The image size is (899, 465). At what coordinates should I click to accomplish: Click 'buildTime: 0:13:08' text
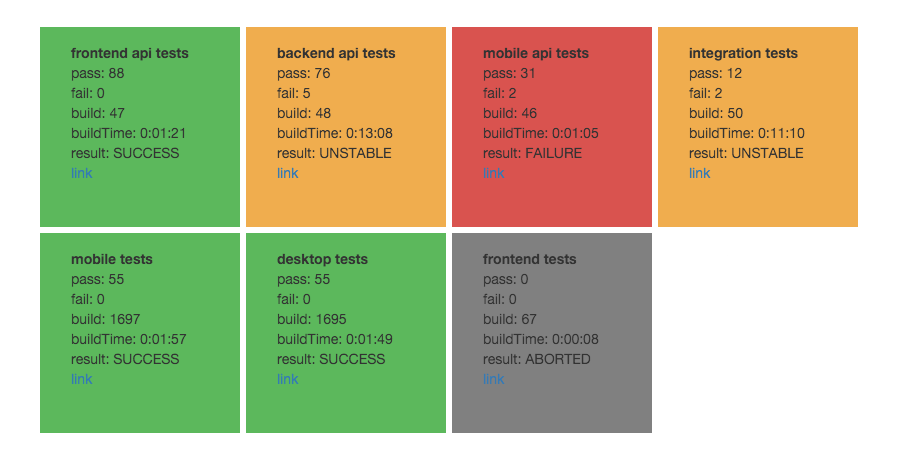(335, 133)
